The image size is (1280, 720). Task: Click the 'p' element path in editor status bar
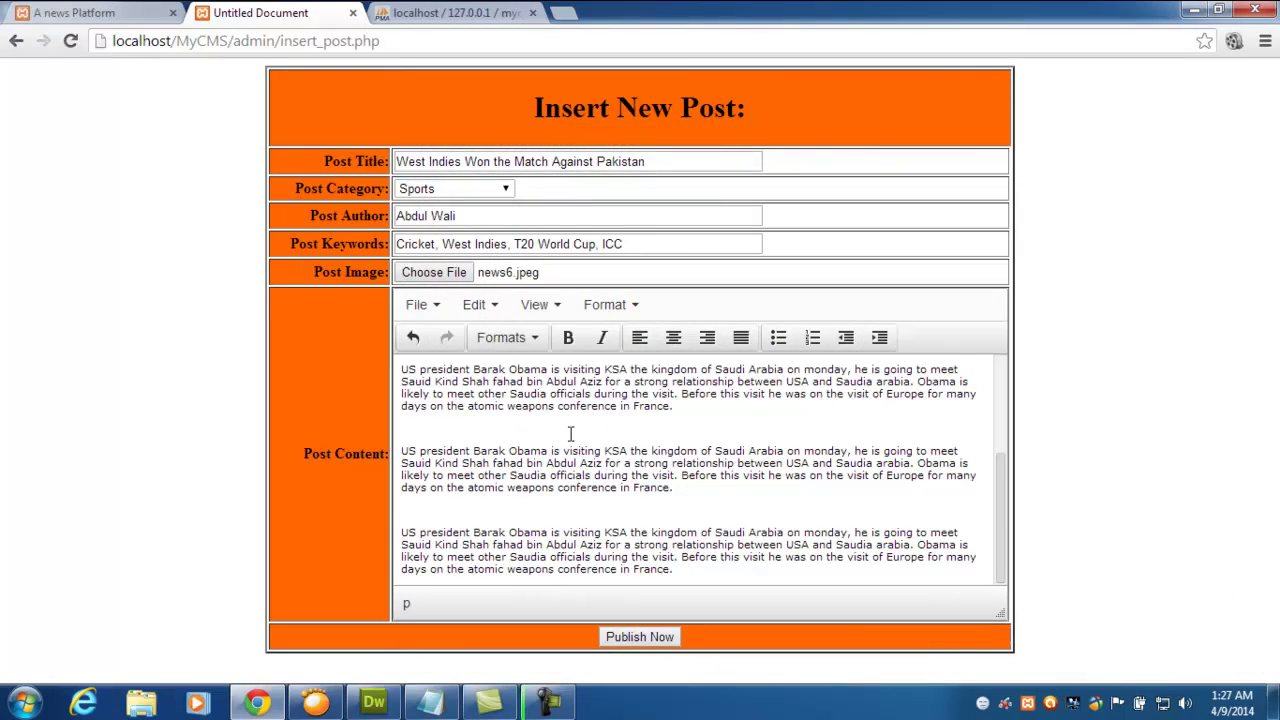click(x=407, y=604)
